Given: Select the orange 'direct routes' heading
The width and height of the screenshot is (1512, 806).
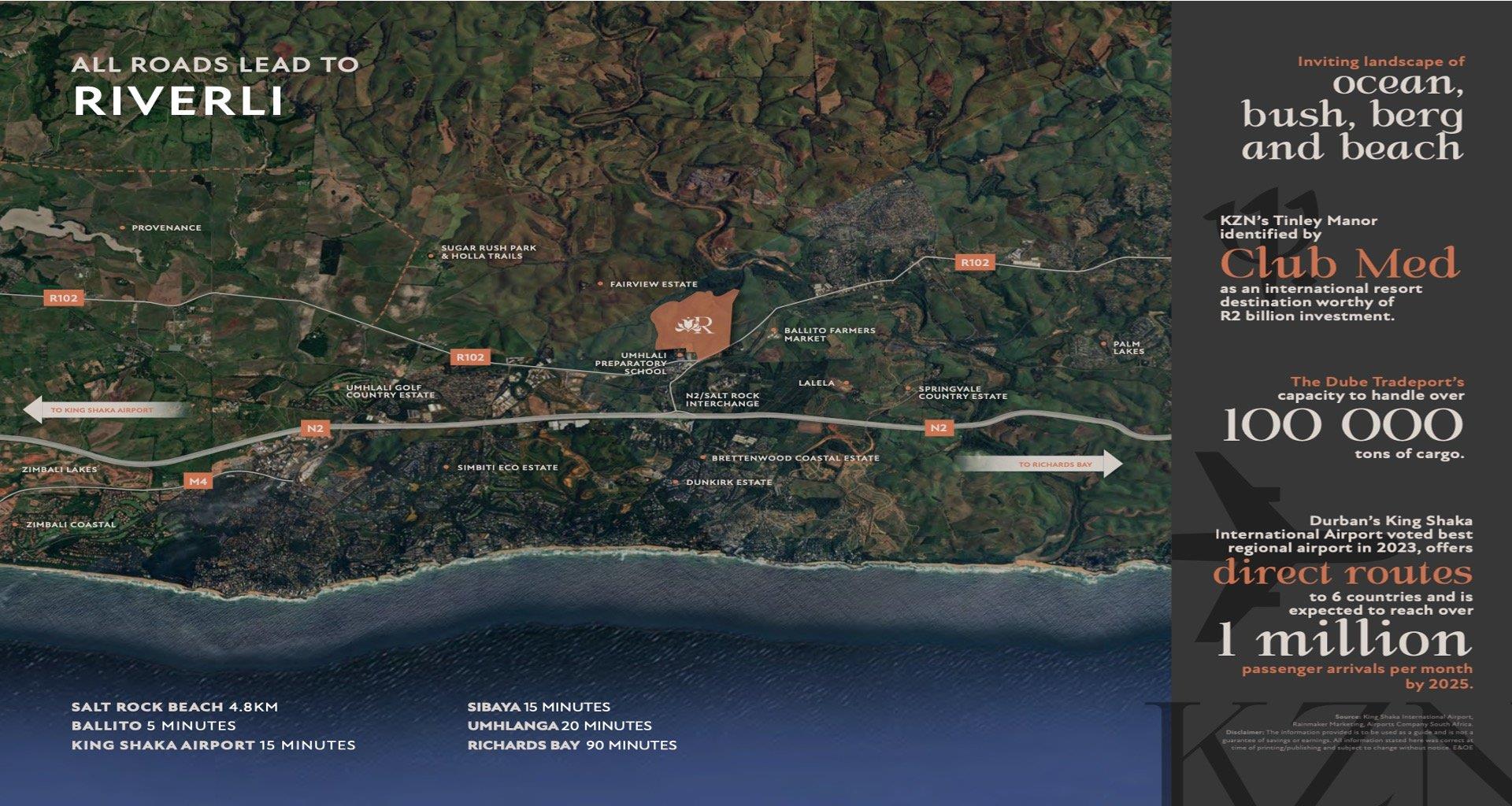Looking at the screenshot, I should [1342, 572].
